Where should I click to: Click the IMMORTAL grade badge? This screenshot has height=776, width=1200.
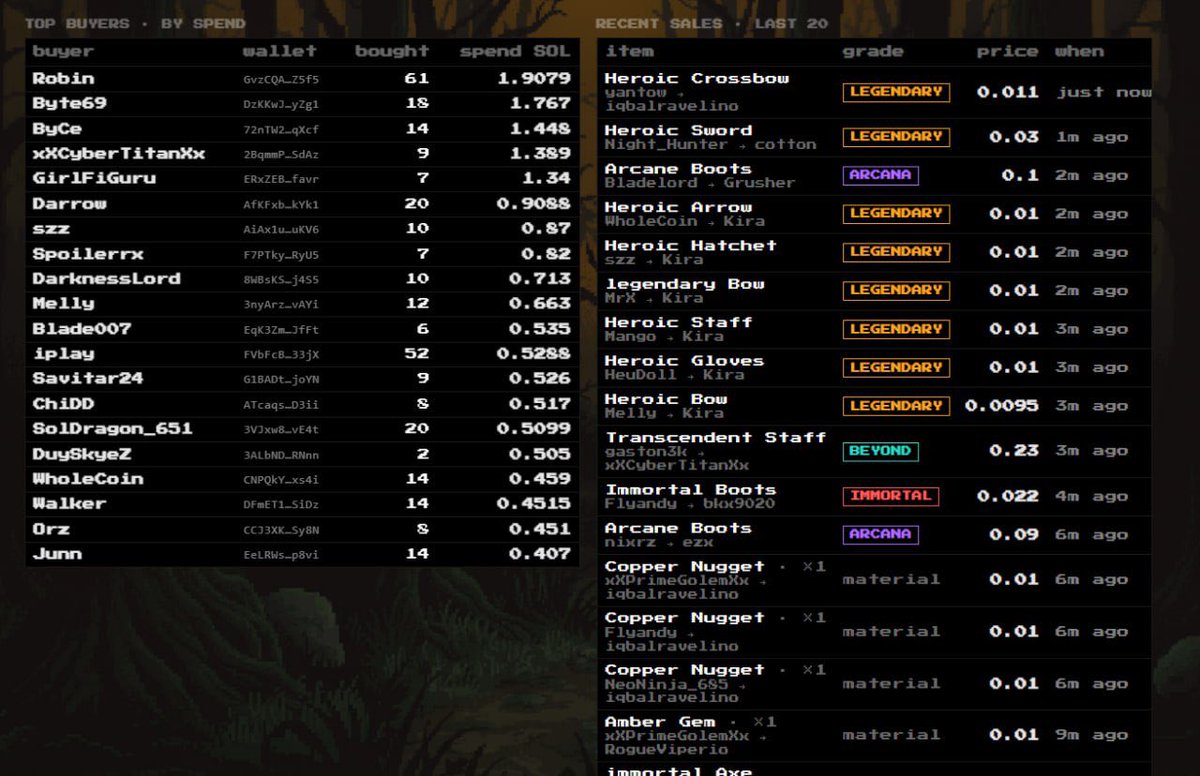pyautogui.click(x=891, y=496)
